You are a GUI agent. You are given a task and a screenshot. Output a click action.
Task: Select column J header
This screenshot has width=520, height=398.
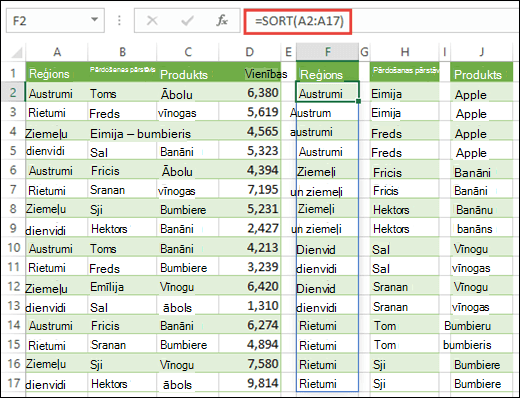point(481,52)
